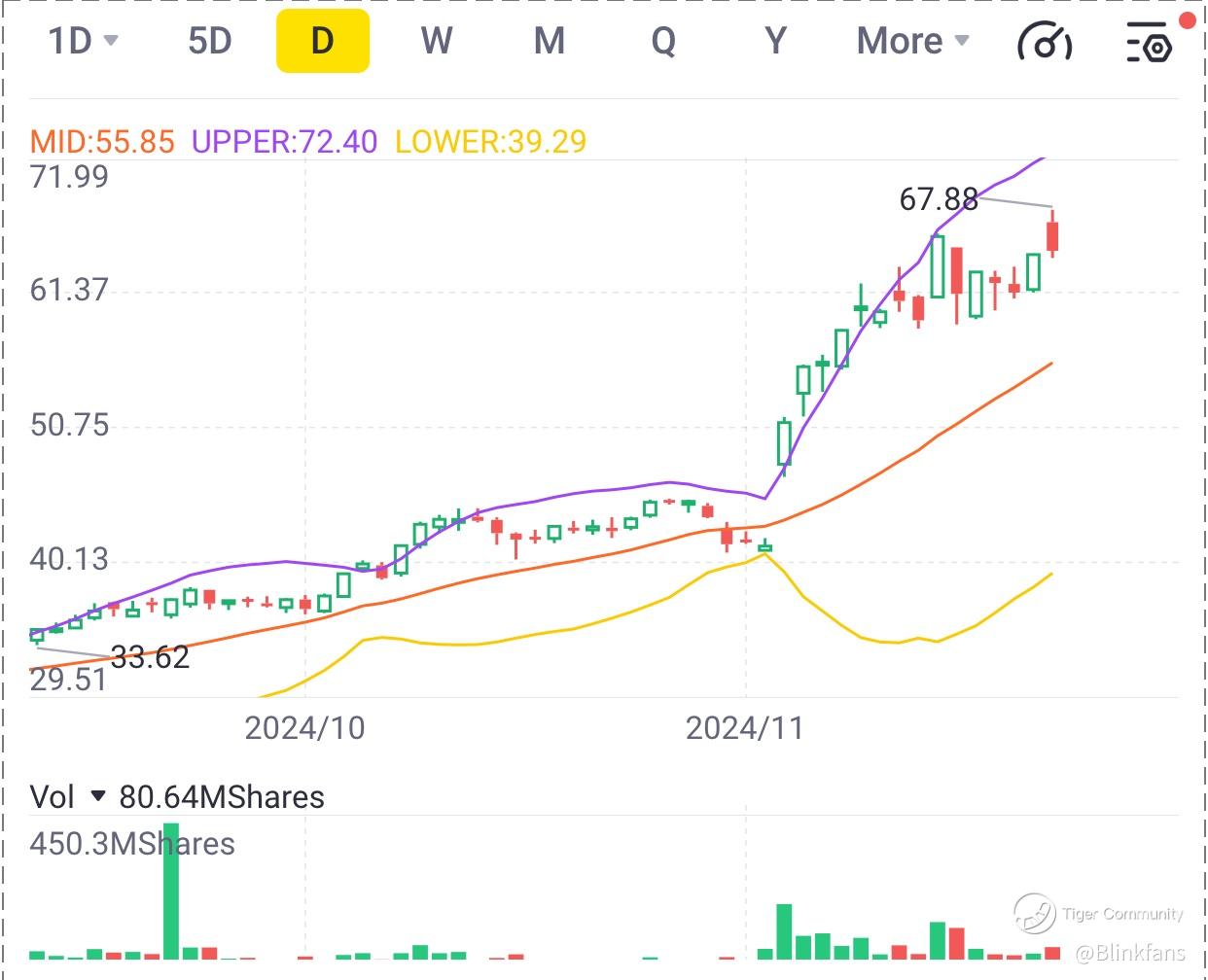Select the last red candlestick near 67.88
The width and height of the screenshot is (1208, 980).
pyautogui.click(x=1052, y=236)
